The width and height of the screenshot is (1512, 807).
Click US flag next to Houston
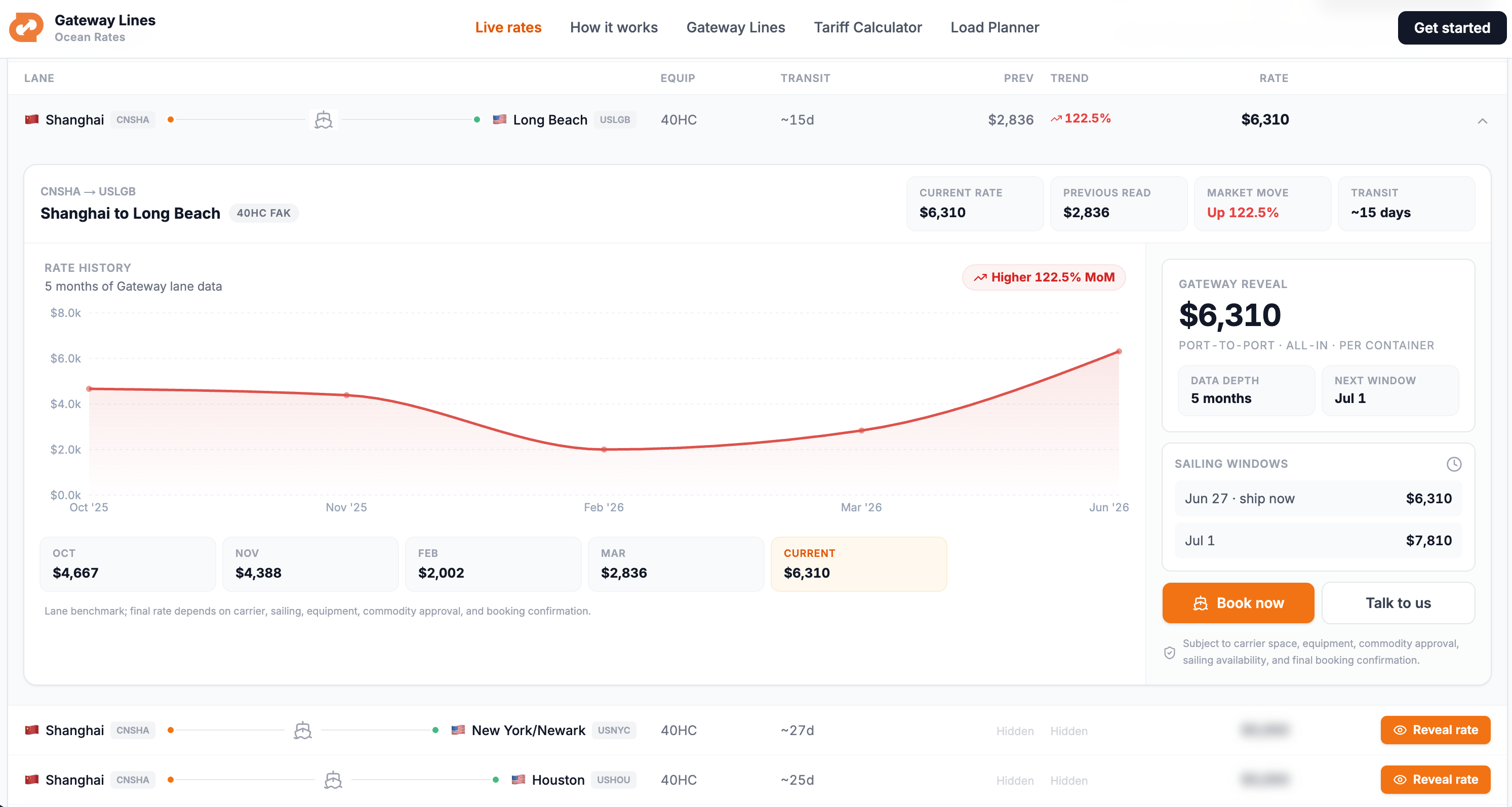tap(519, 780)
